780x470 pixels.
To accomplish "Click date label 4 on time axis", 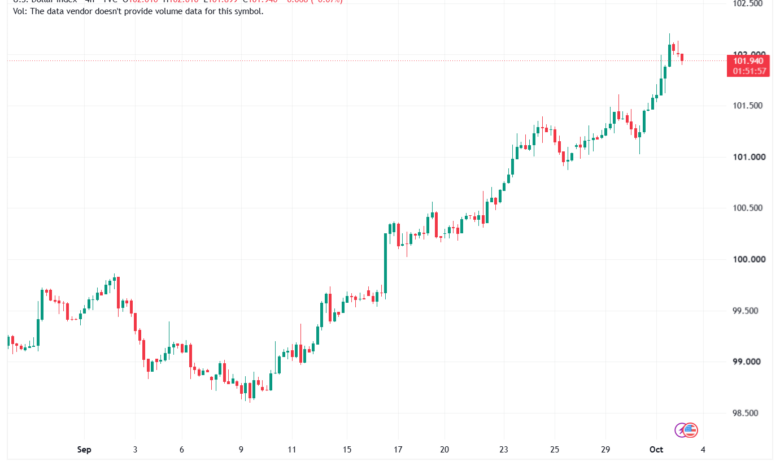I will (703, 450).
